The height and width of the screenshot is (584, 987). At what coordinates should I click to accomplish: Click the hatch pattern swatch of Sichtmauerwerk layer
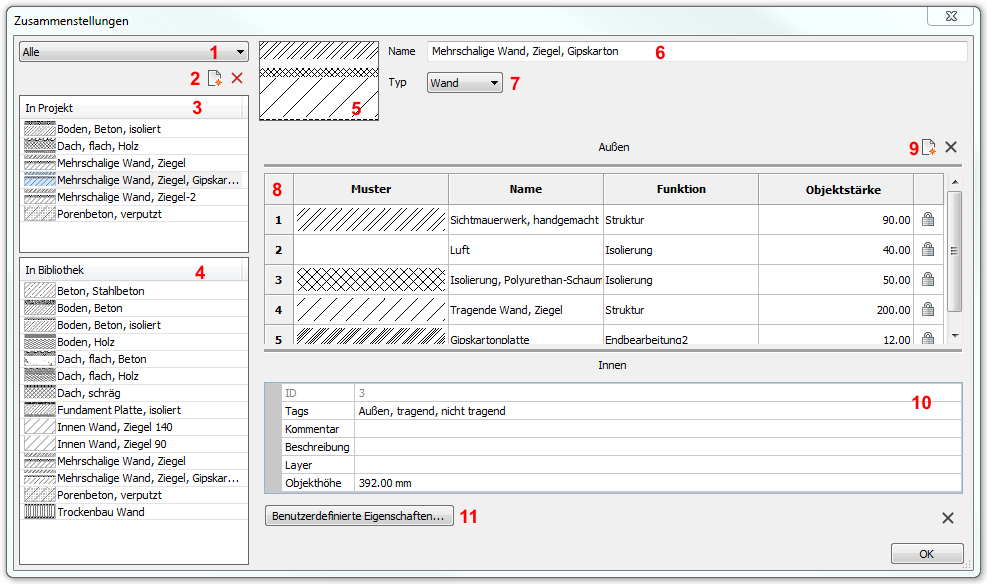point(371,220)
